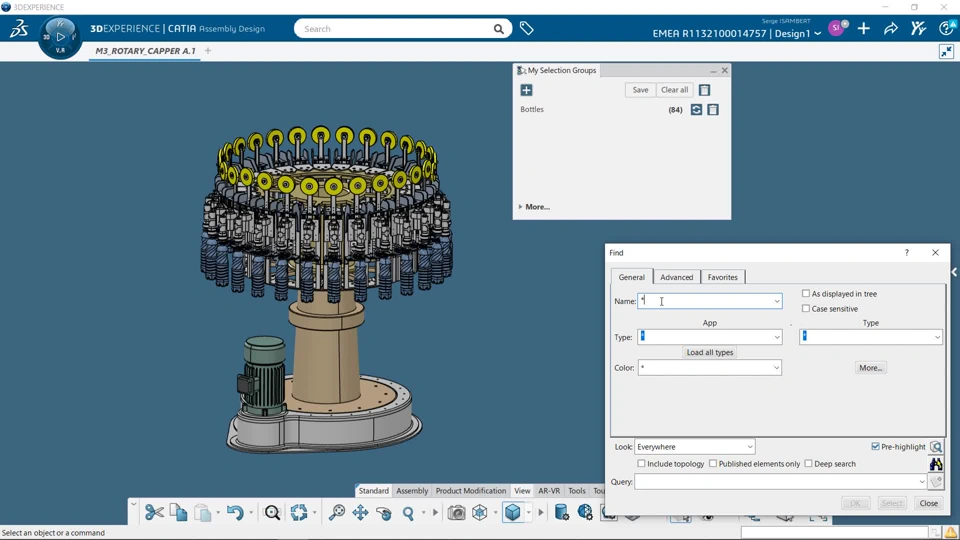Click in the top Search input field

[x=396, y=29]
